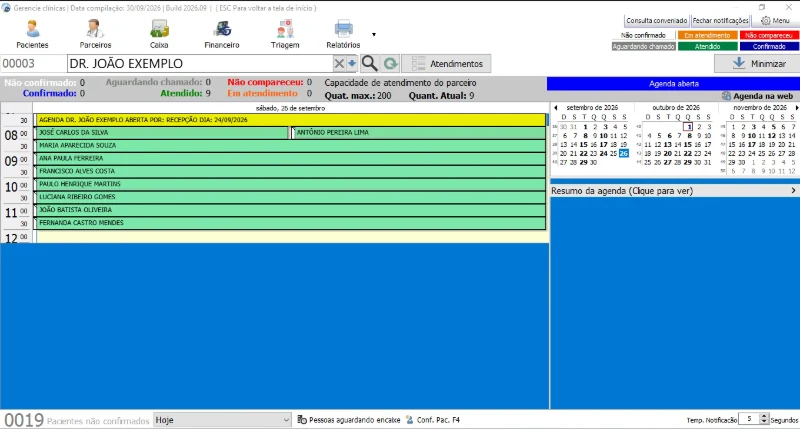800x429 pixels.
Task: Click Conf. Pac. F4 shortcut
Action: point(433,420)
